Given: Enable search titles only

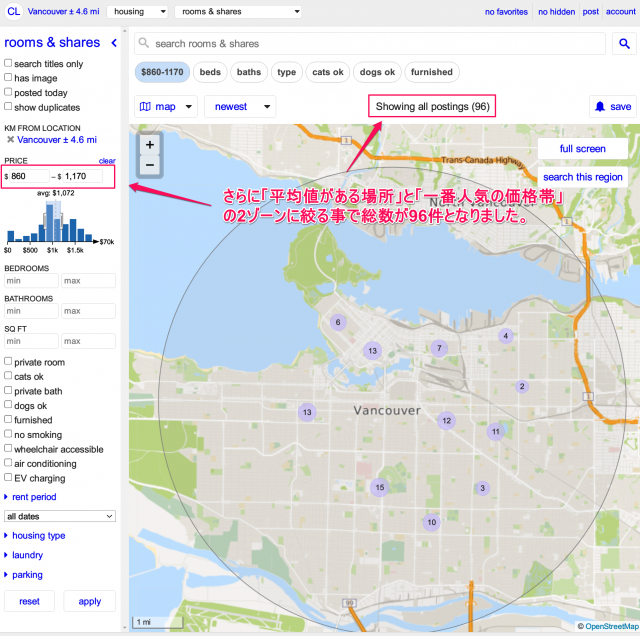Looking at the screenshot, I should 8,63.
